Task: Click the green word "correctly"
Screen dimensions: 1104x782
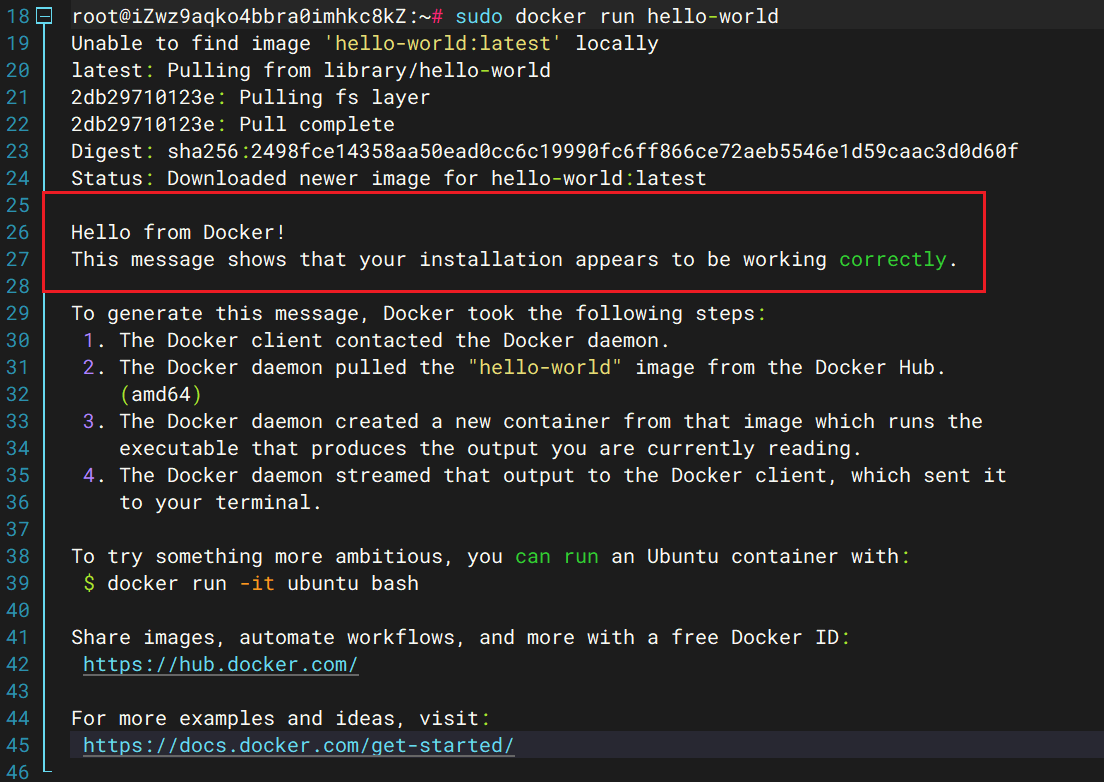Action: click(x=892, y=259)
